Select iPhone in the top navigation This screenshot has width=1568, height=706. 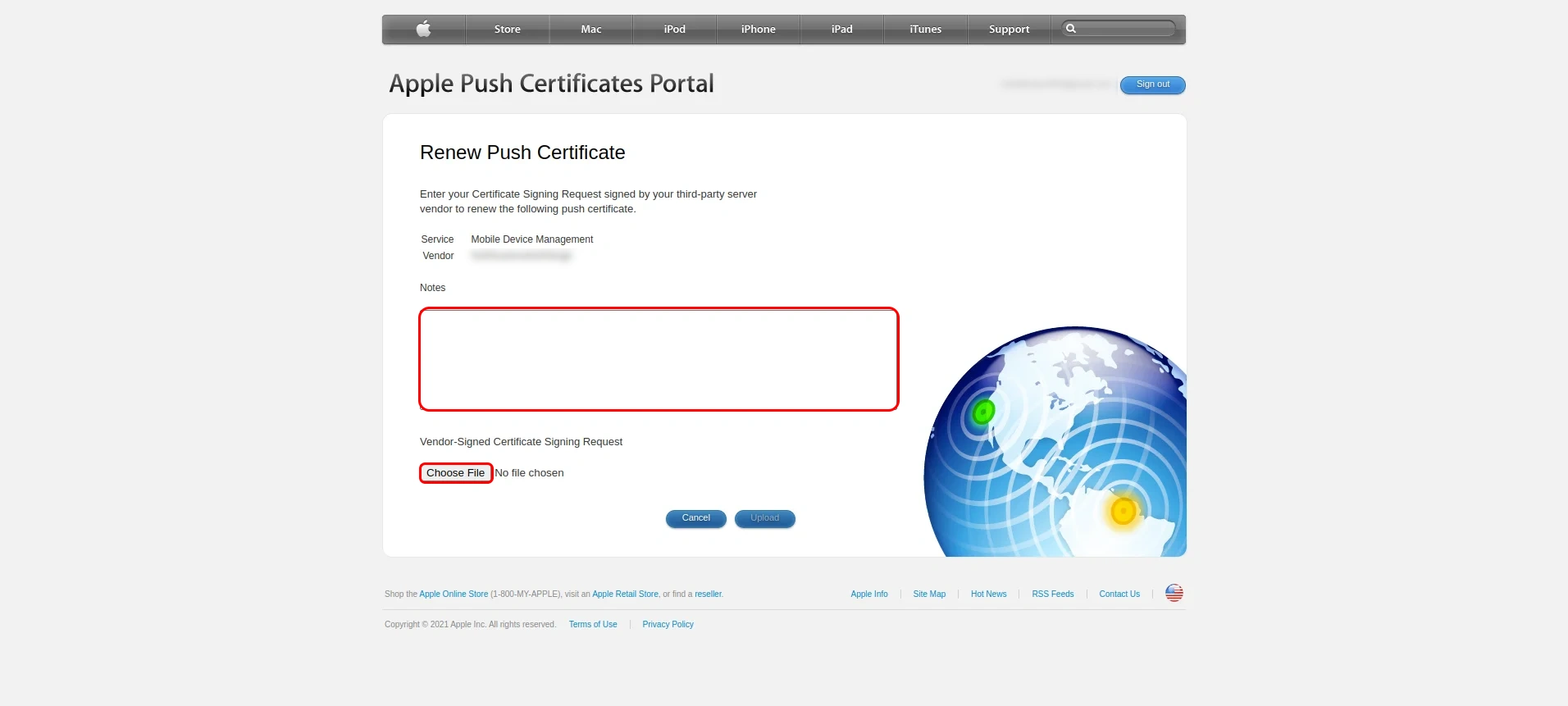click(x=758, y=30)
